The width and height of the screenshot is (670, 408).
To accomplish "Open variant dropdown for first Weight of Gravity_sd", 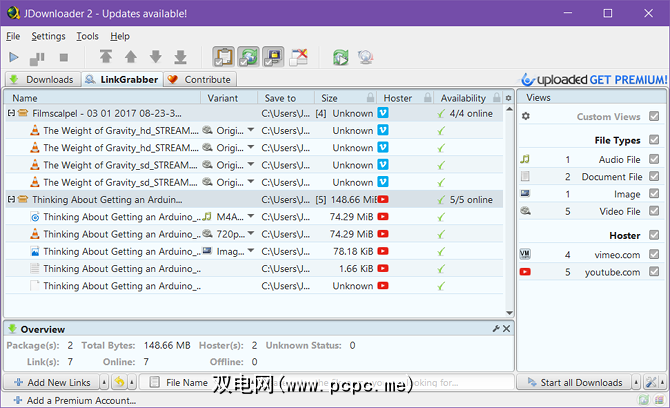I will [x=251, y=164].
